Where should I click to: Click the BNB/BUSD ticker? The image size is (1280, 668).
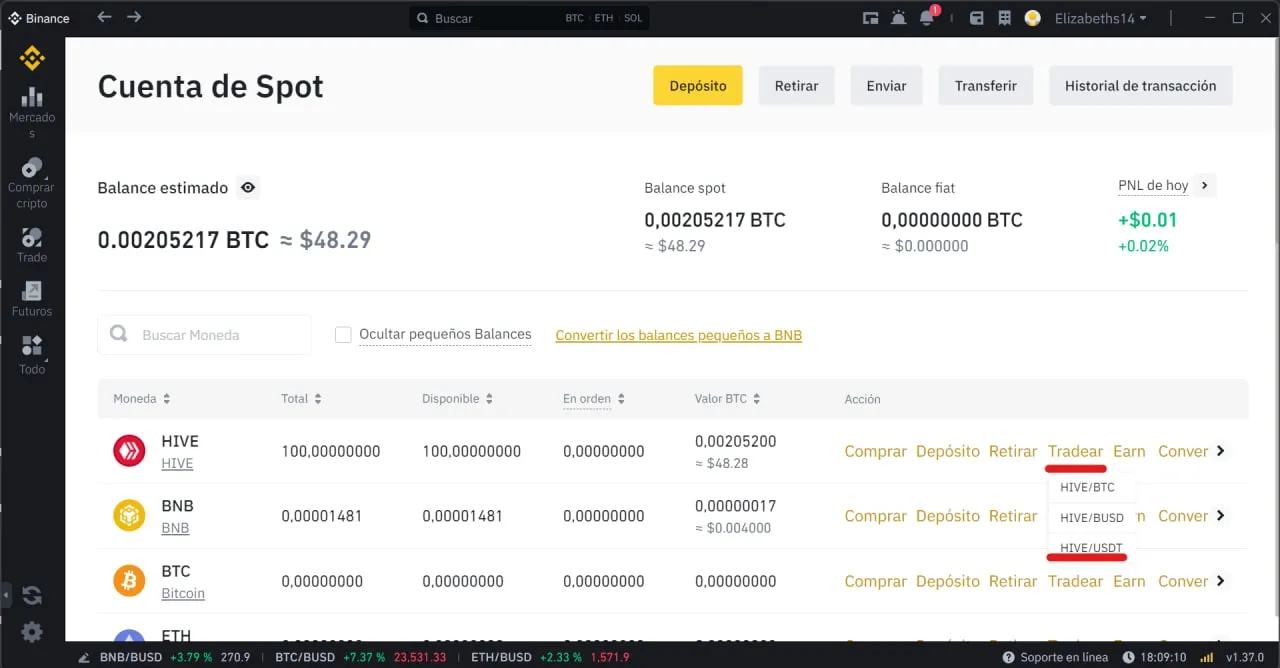click(x=173, y=658)
